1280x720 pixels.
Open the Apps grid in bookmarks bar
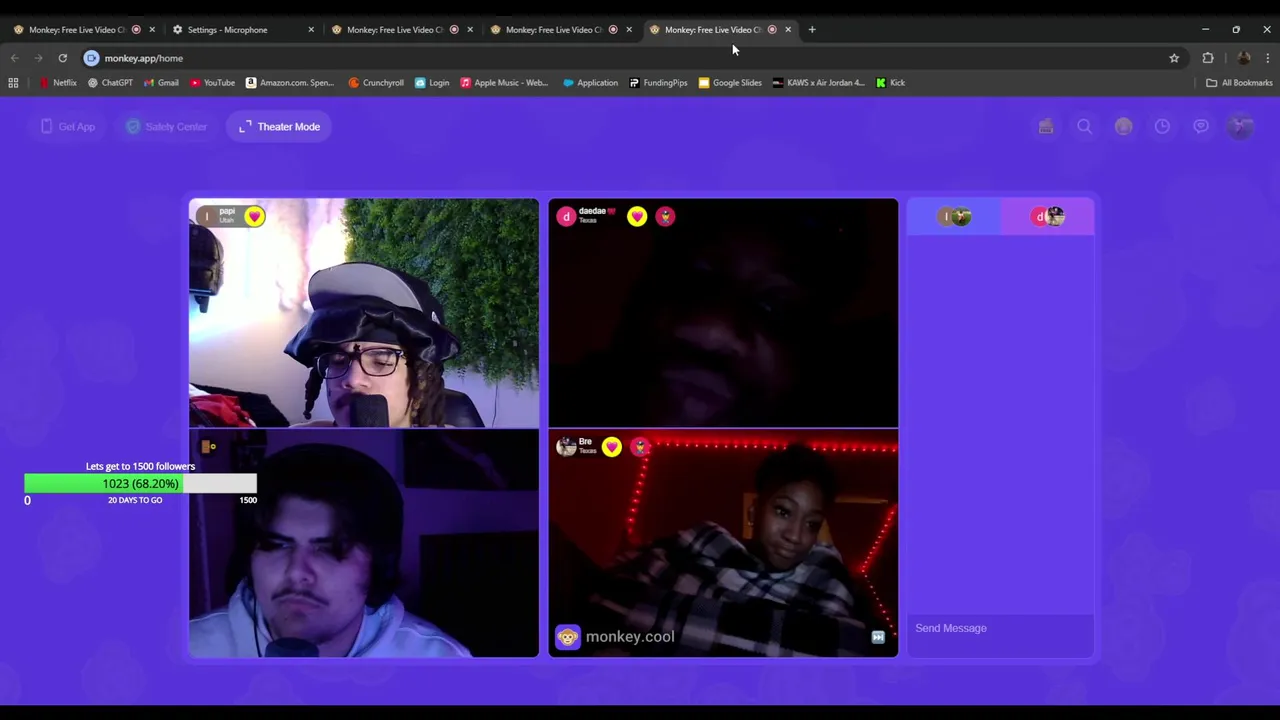click(x=13, y=83)
